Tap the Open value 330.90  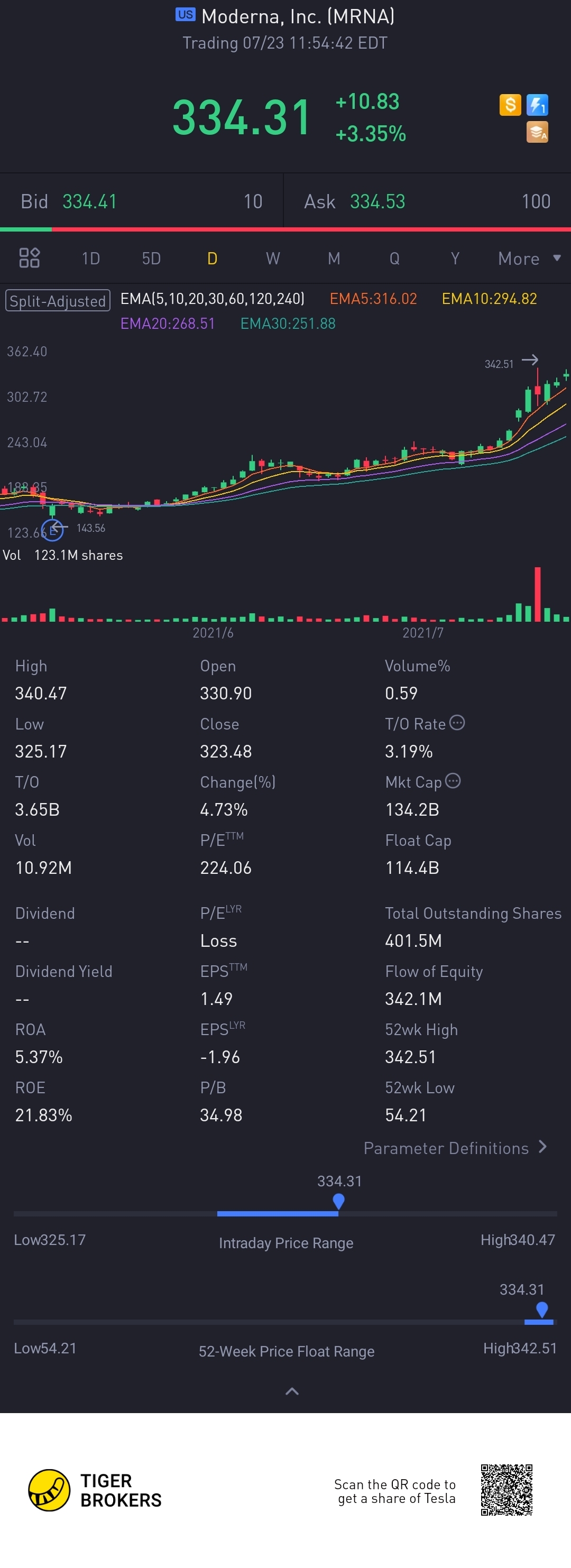[226, 693]
